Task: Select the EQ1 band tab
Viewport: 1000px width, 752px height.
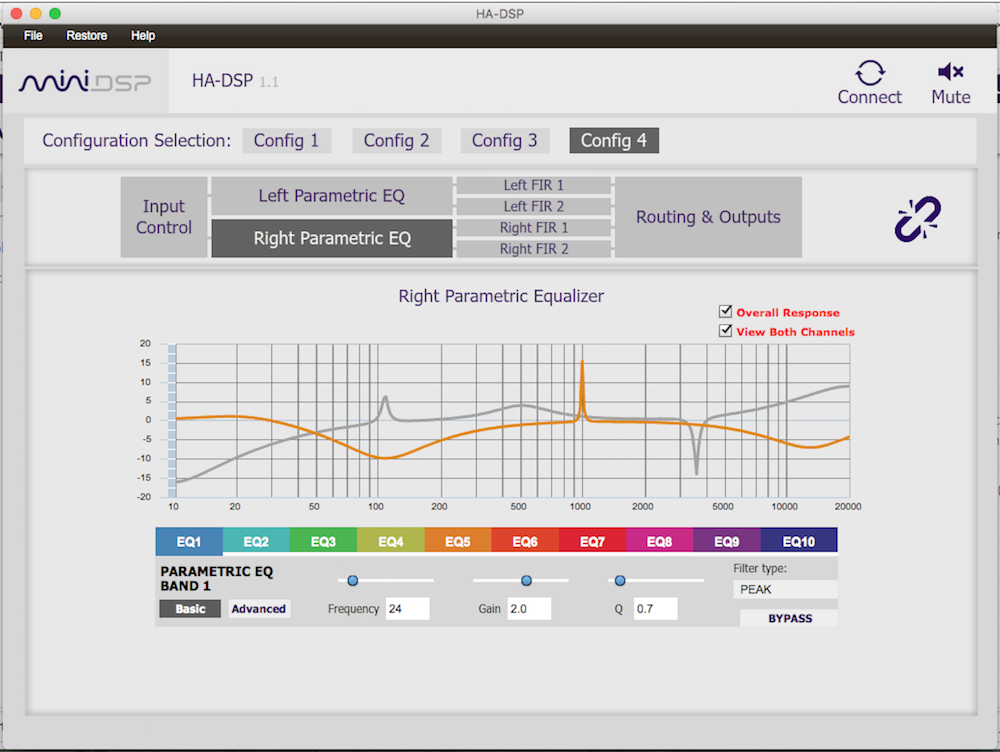Action: 189,542
